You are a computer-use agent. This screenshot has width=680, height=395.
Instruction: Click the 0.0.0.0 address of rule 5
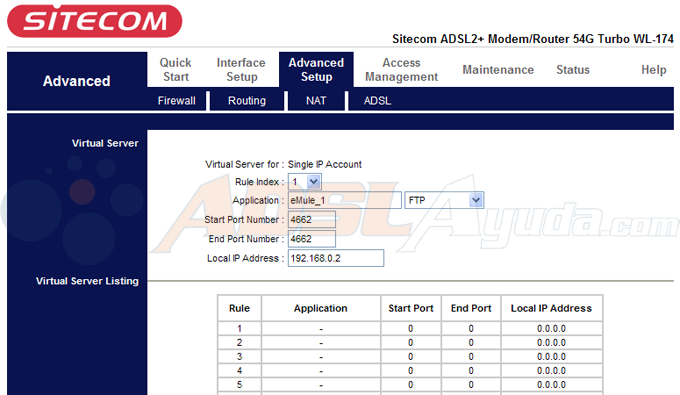coord(551,385)
